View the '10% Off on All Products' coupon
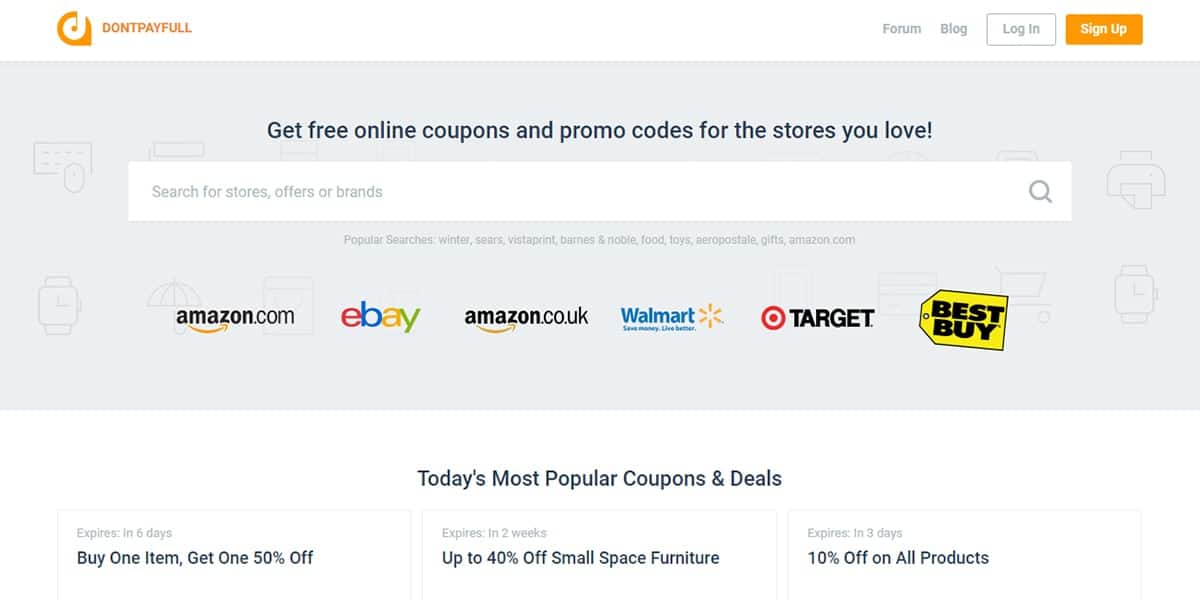This screenshot has width=1200, height=600. click(x=898, y=558)
